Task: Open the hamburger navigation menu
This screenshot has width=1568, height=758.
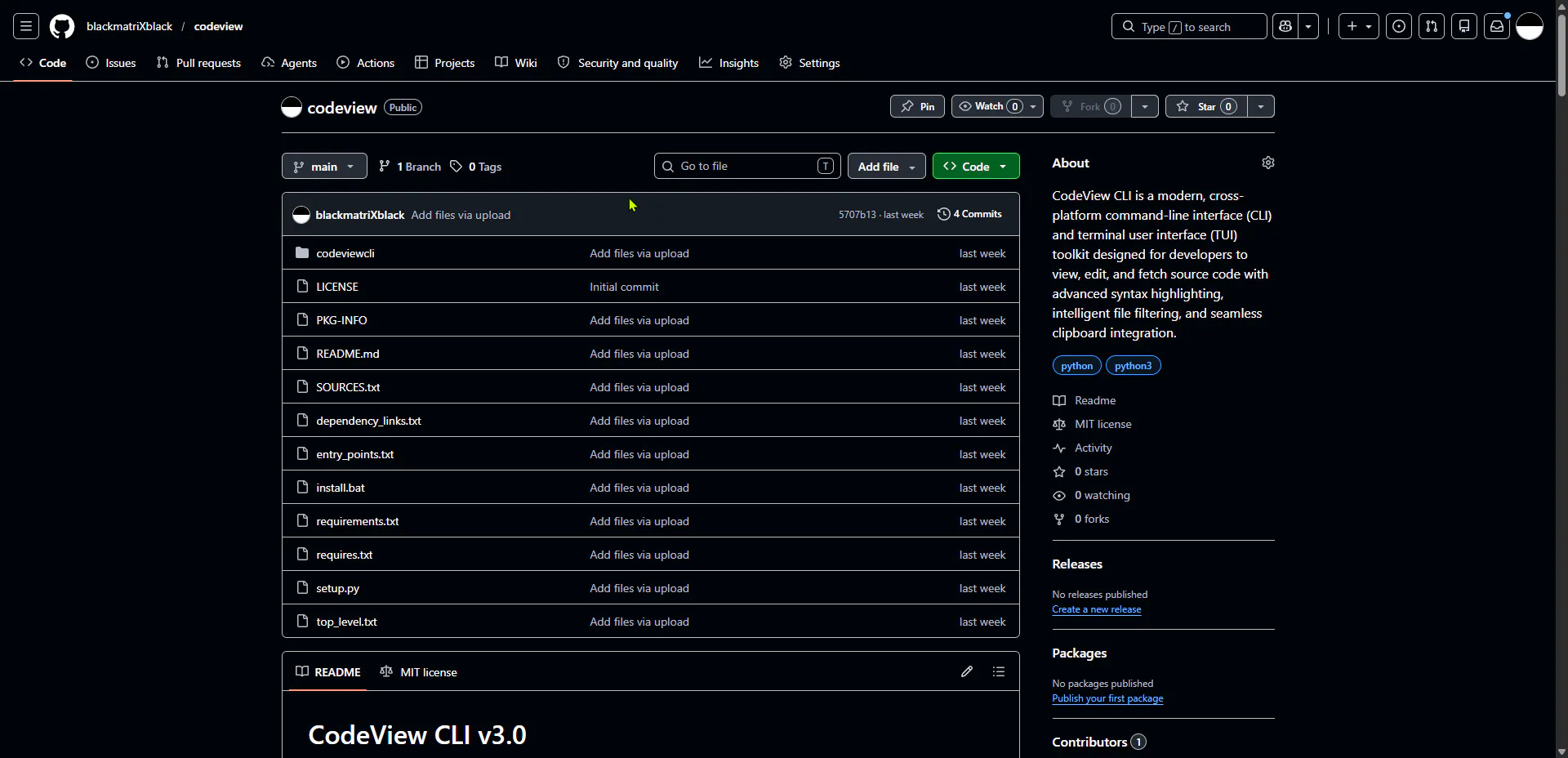Action: pos(26,26)
